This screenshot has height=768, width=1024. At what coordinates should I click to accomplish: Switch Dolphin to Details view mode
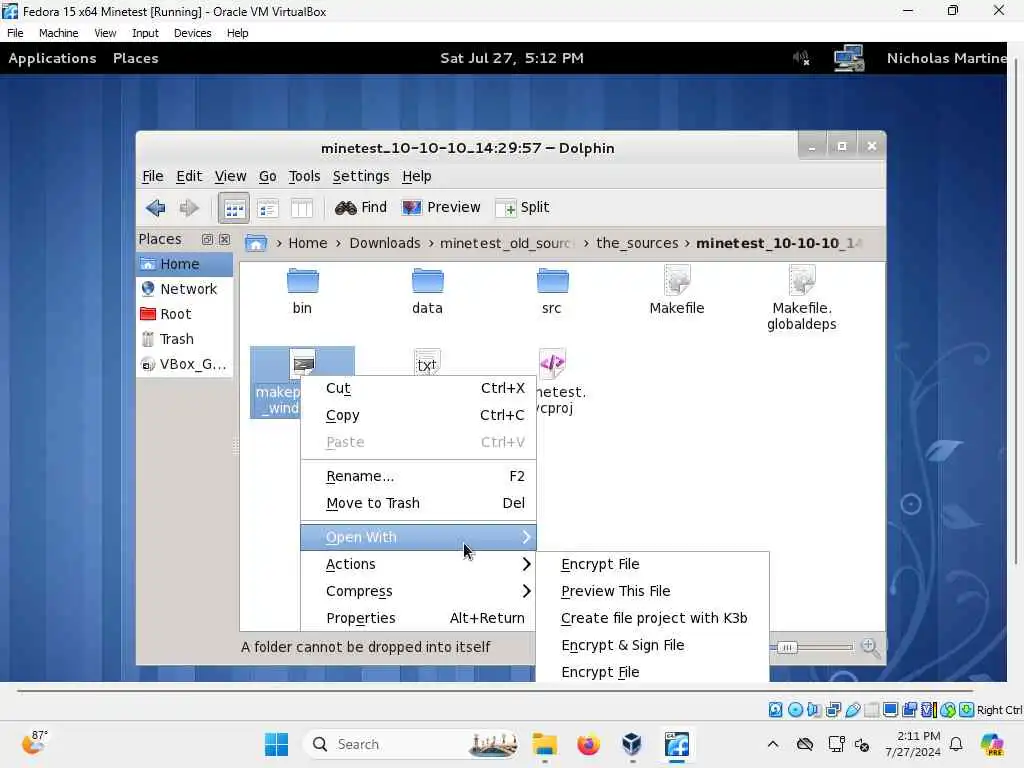coord(268,208)
